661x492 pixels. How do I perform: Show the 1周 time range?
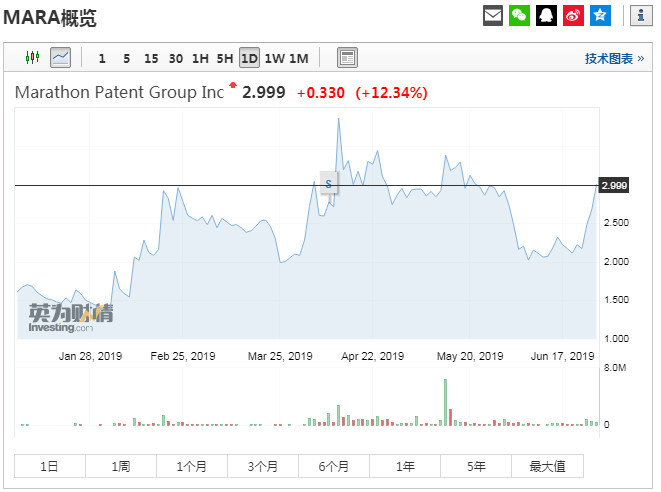[x=121, y=466]
